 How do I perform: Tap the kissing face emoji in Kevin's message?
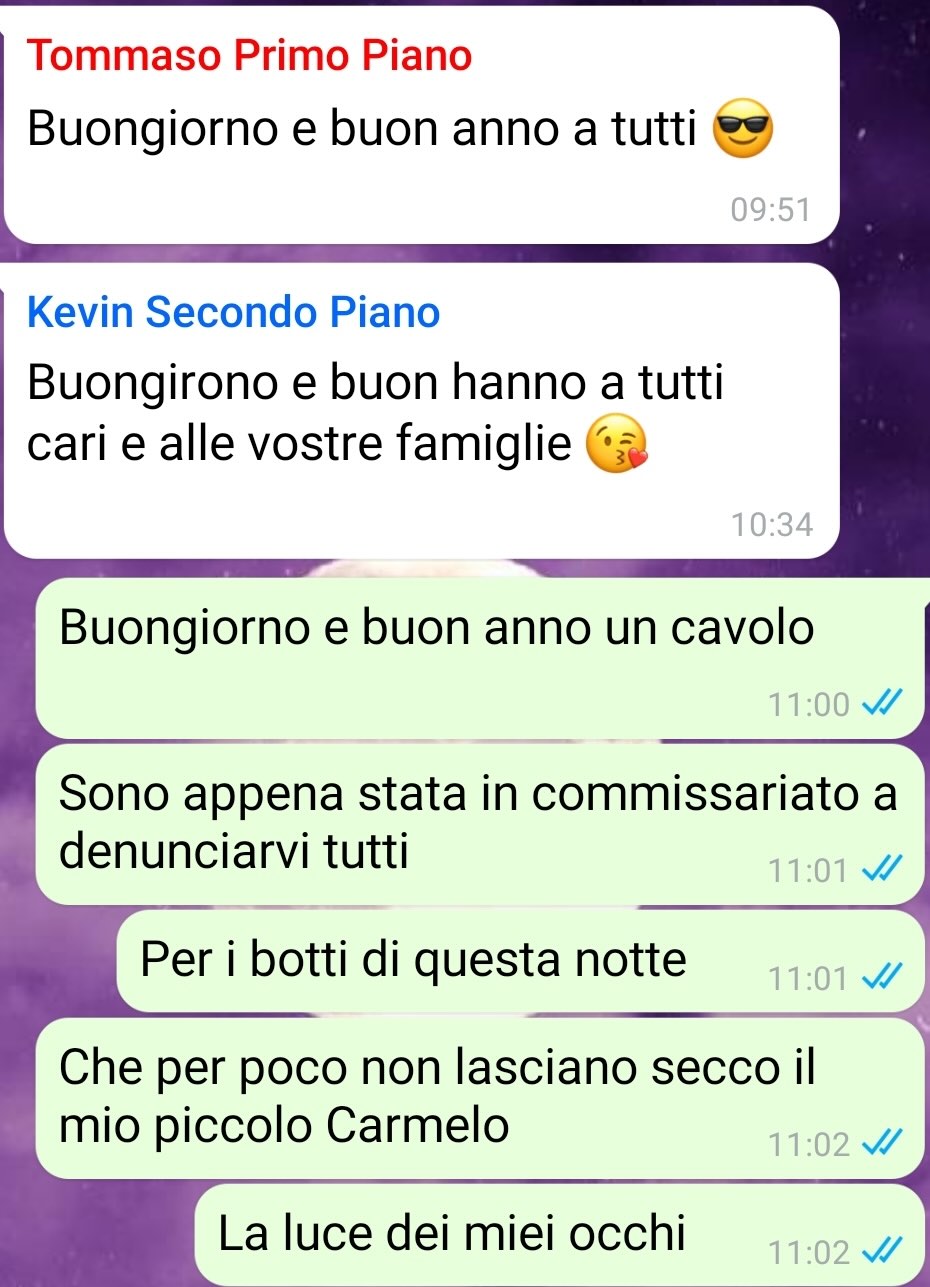[x=614, y=447]
